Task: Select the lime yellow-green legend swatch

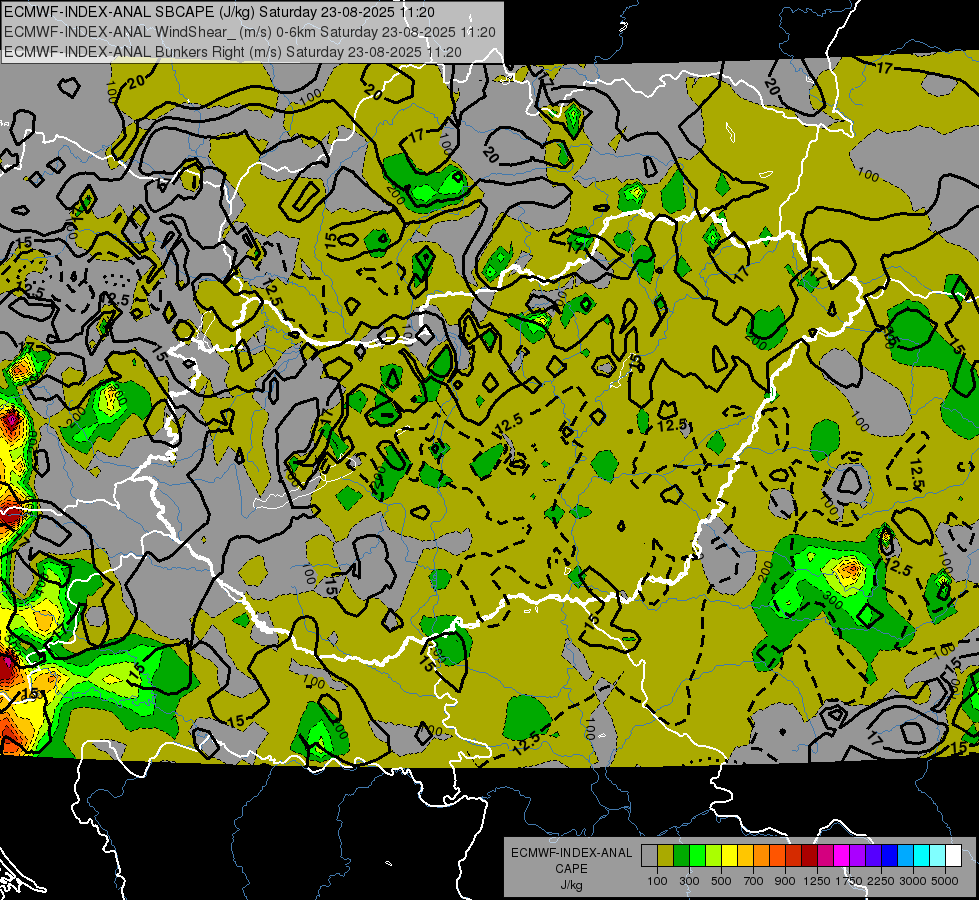Action: [x=714, y=856]
